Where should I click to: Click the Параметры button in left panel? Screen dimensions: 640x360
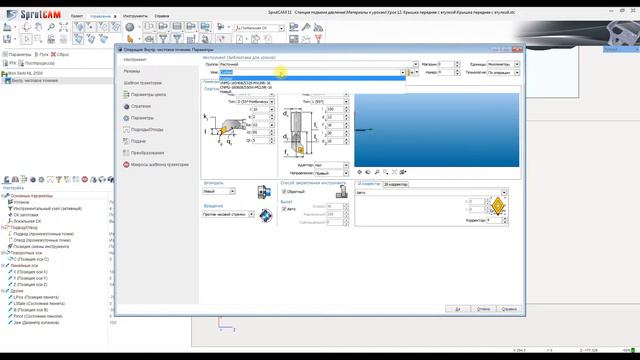[17, 54]
